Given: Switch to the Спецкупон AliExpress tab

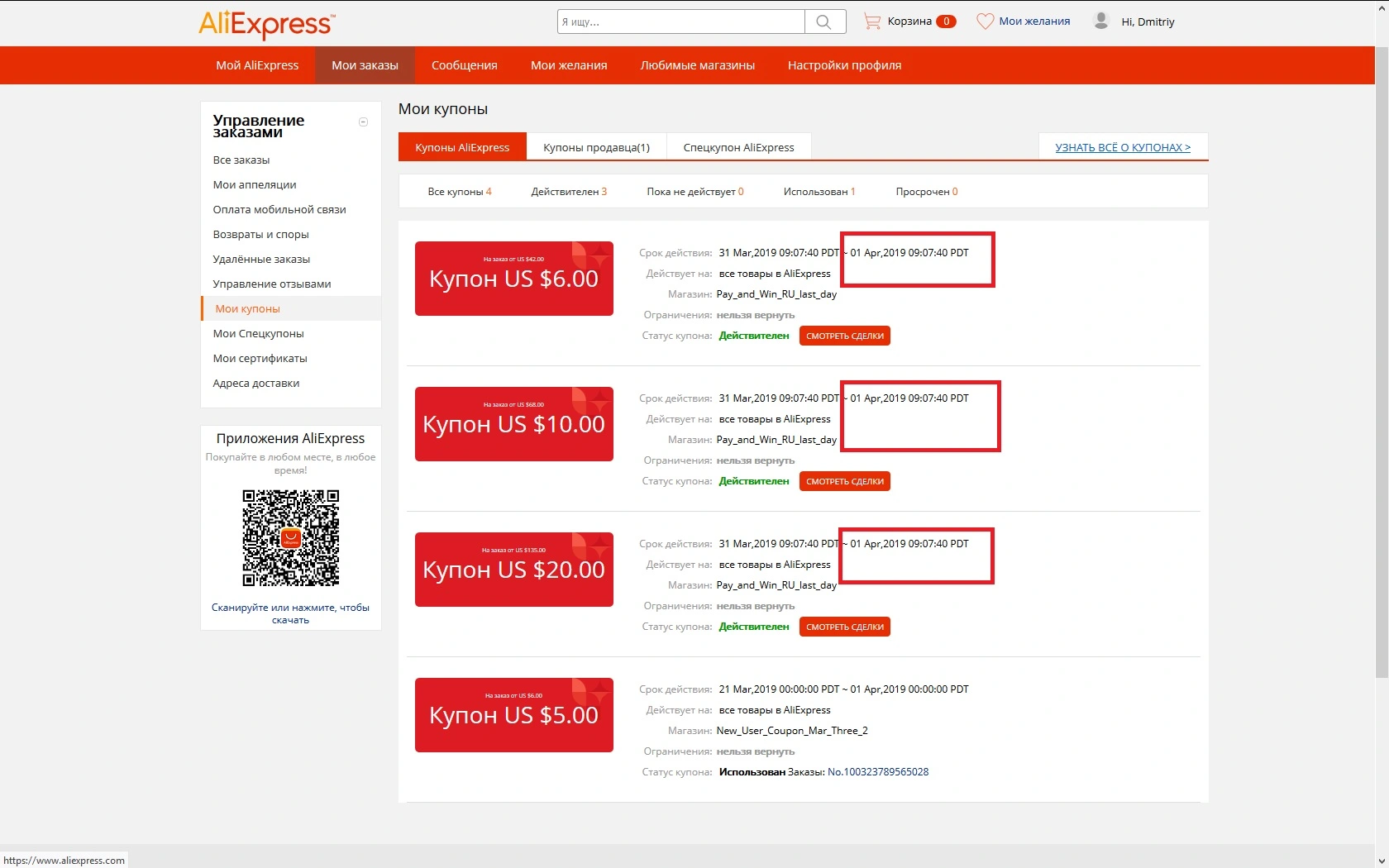Looking at the screenshot, I should [x=738, y=147].
